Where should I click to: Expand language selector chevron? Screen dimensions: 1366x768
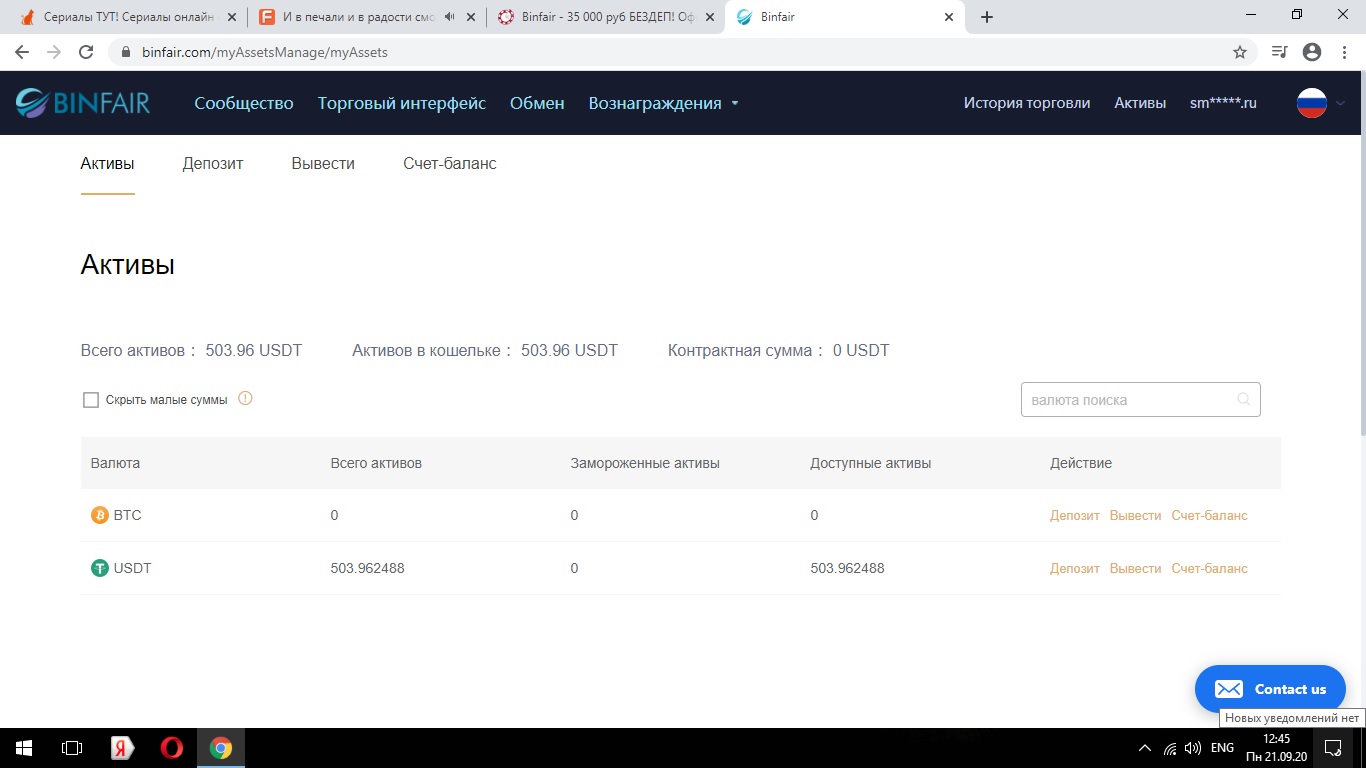click(x=1341, y=103)
